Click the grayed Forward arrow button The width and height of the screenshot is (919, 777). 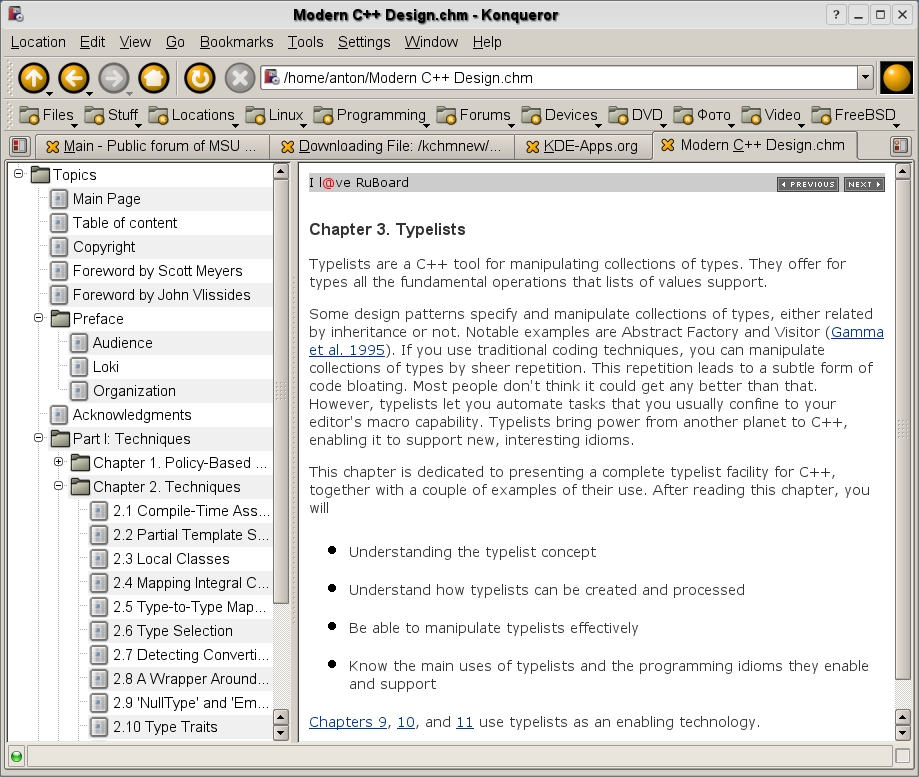[113, 78]
